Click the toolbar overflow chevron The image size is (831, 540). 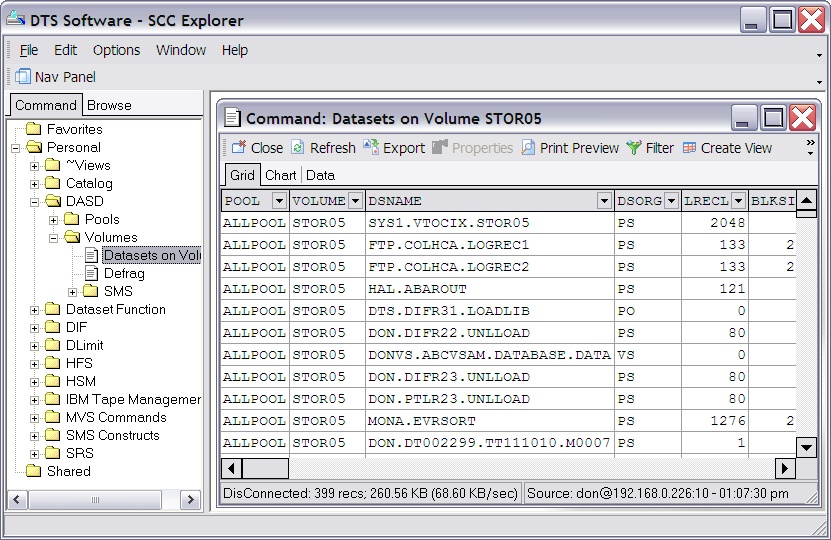point(810,147)
